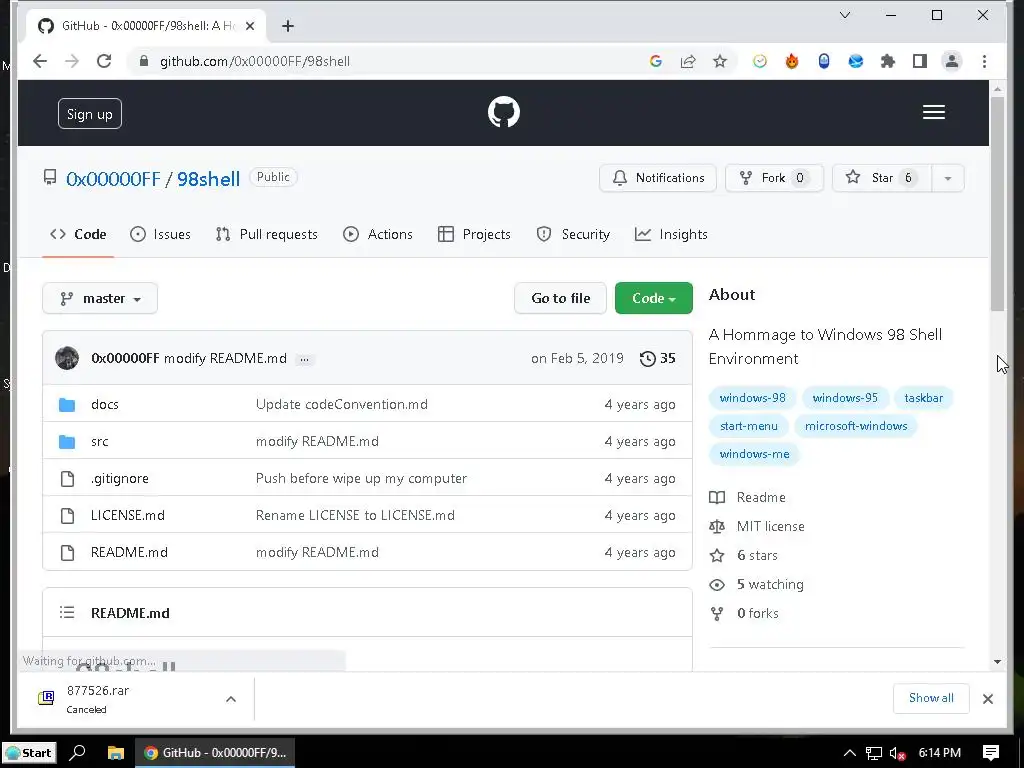The height and width of the screenshot is (768, 1024).
Task: Expand 877526.rar download options chevron
Action: [x=231, y=699]
